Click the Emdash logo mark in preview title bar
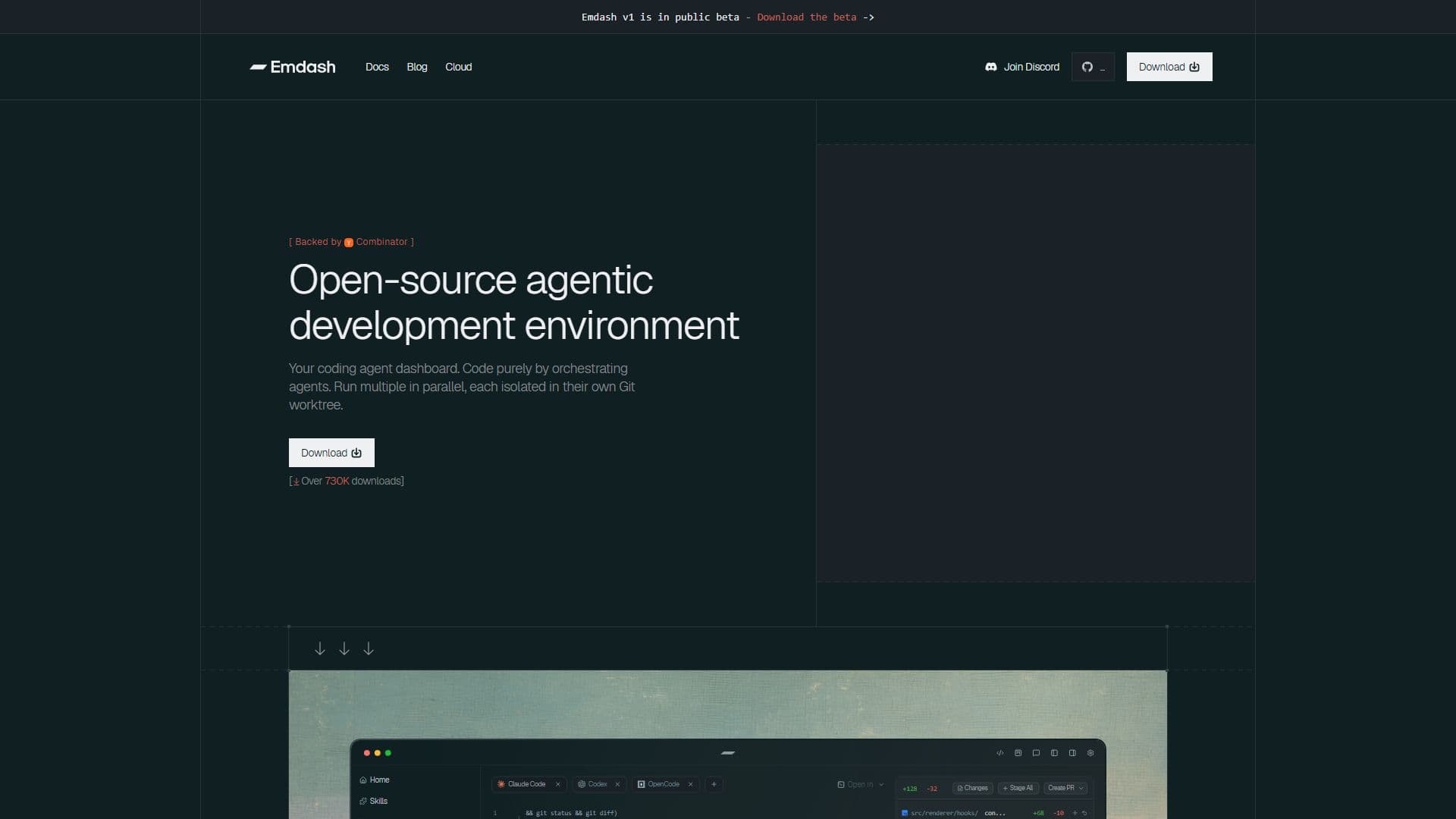Image resolution: width=1456 pixels, height=819 pixels. pyautogui.click(x=728, y=753)
